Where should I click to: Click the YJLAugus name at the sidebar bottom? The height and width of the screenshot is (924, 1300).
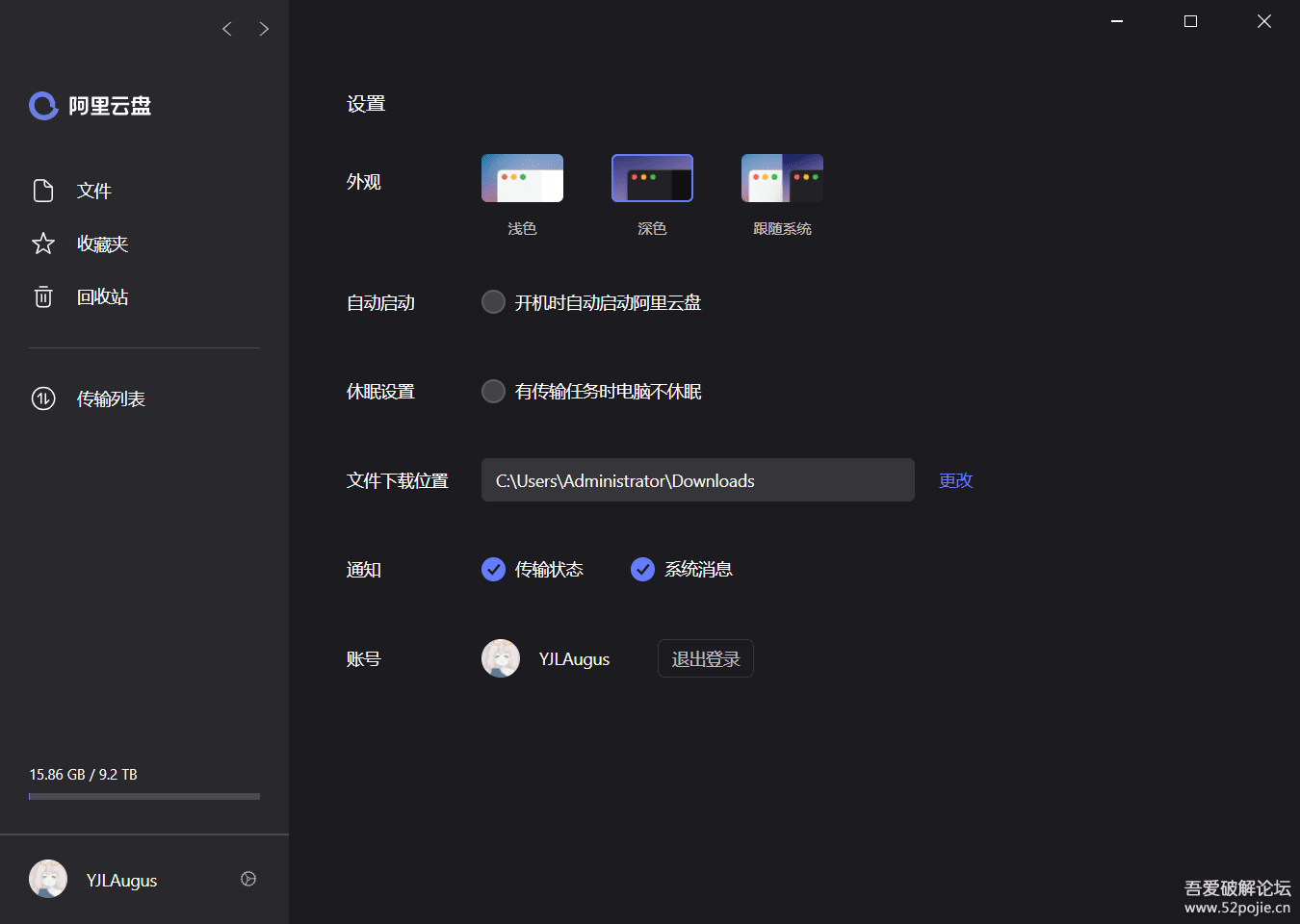click(121, 881)
